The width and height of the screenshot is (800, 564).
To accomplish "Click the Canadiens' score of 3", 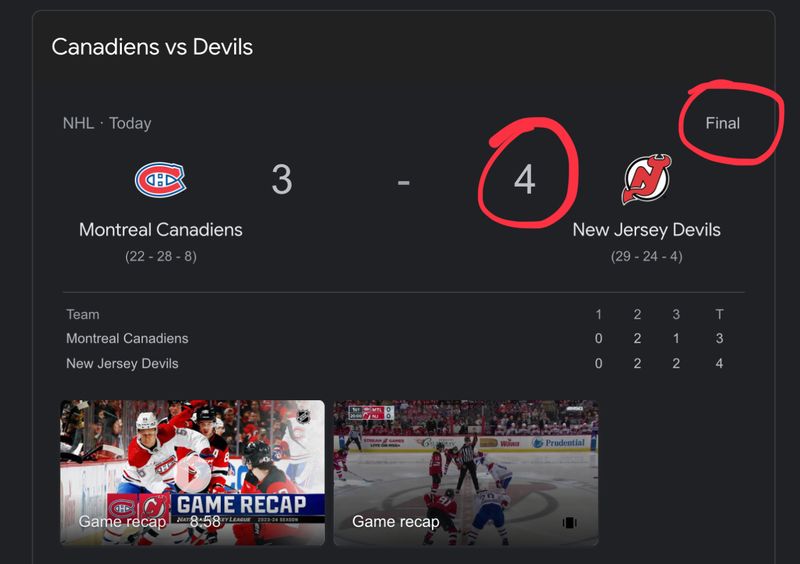I will pos(281,180).
